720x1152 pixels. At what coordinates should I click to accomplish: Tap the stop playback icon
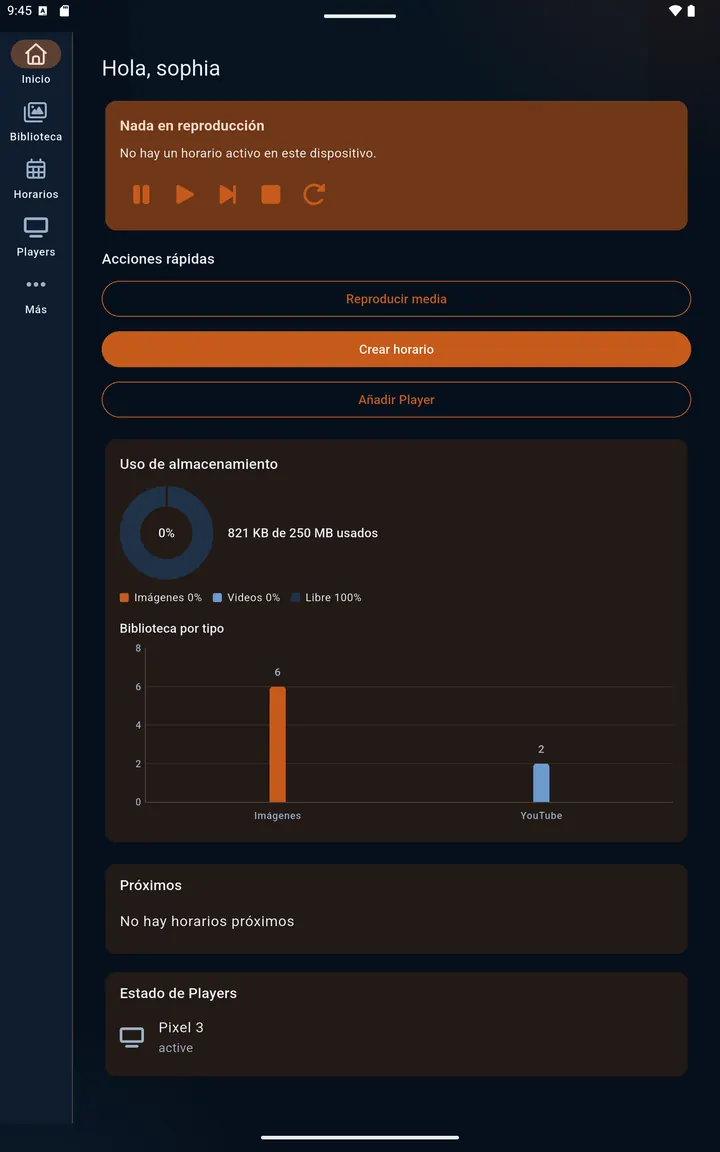(x=271, y=195)
